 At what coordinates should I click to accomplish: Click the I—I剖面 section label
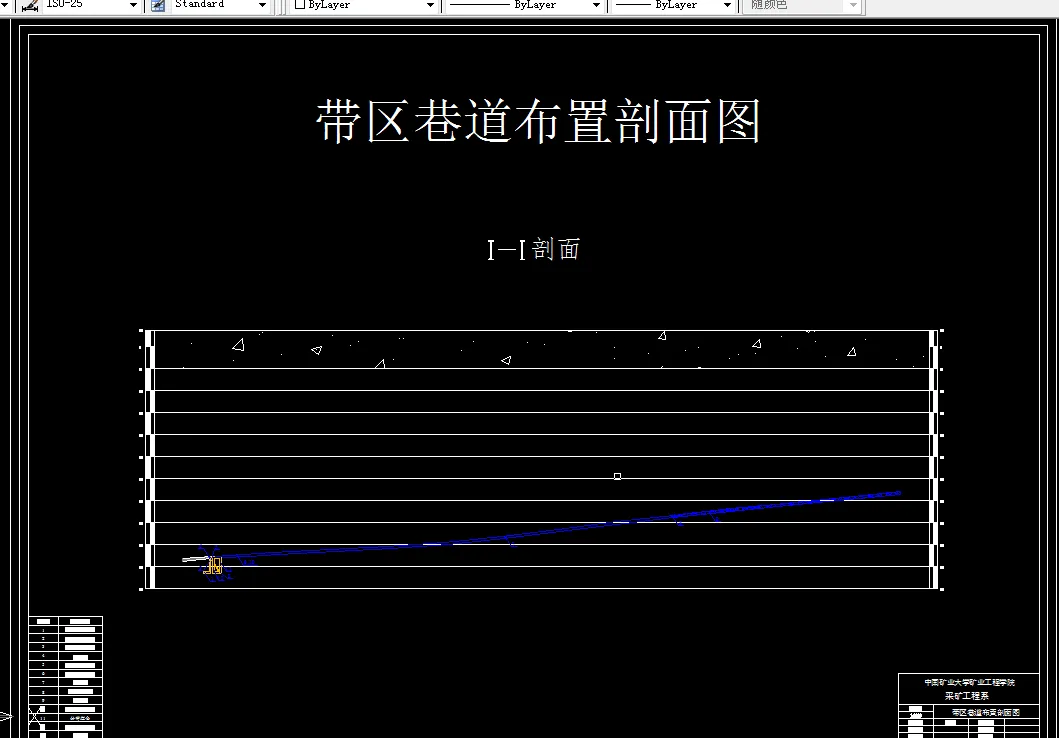coord(534,247)
